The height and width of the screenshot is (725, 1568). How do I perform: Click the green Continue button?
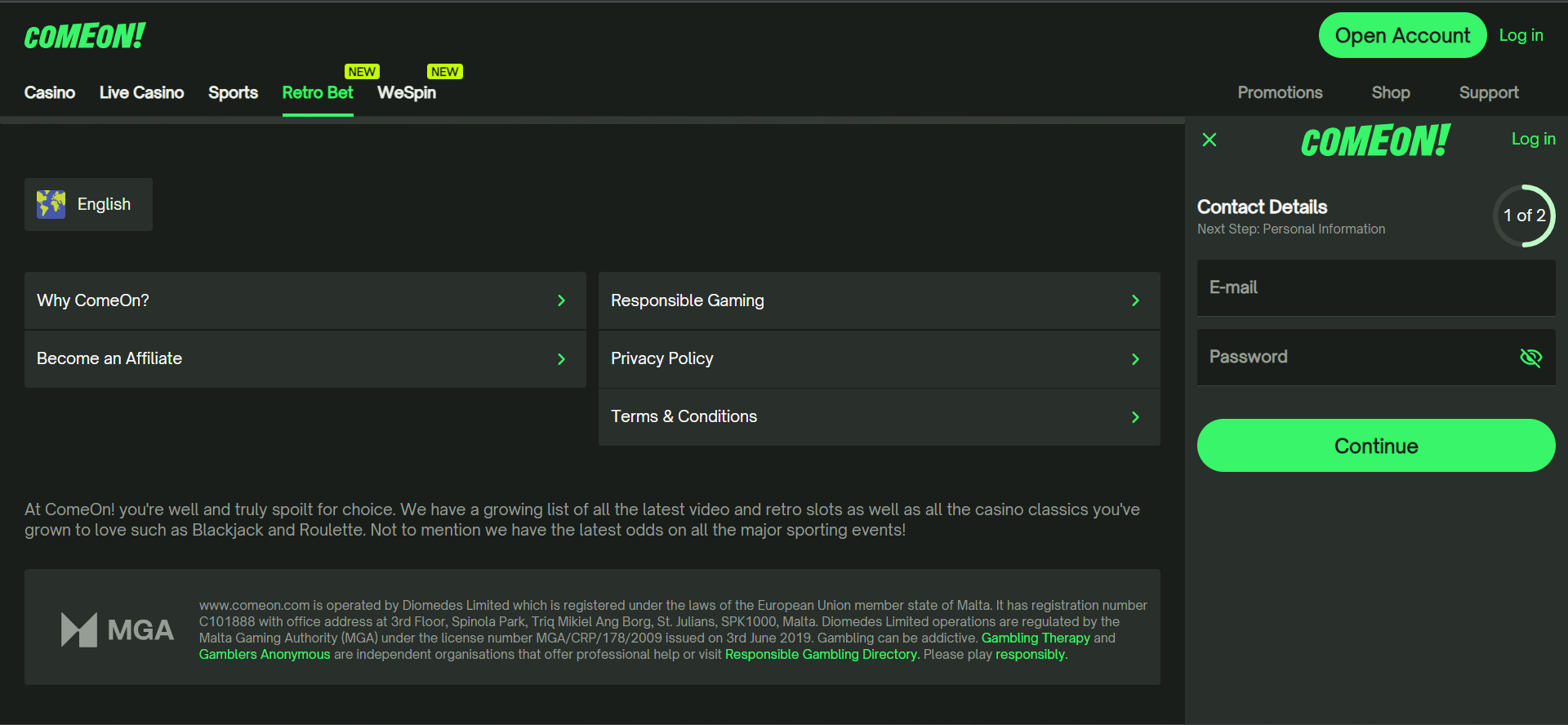(x=1376, y=446)
